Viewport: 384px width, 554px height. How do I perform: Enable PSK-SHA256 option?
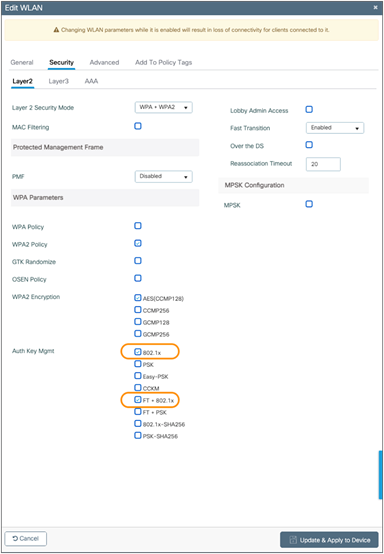(x=138, y=436)
